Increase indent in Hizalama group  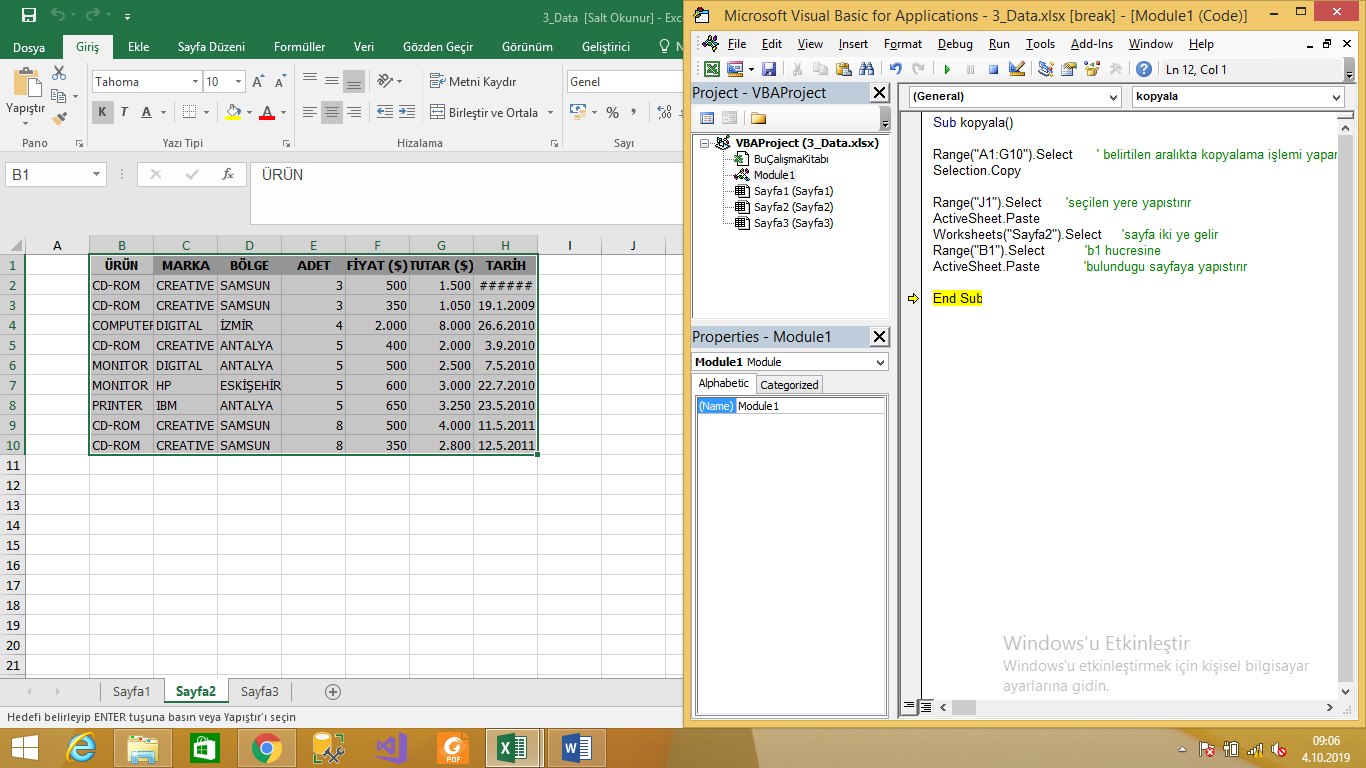[x=406, y=112]
